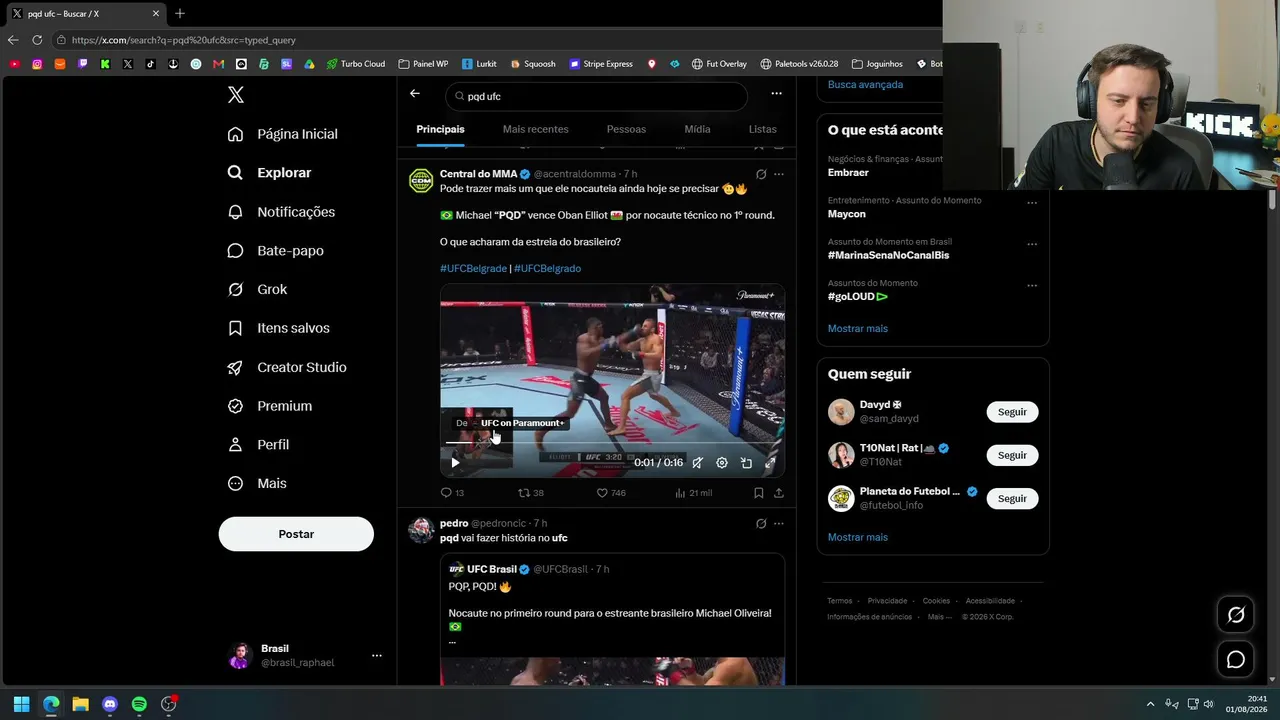1280x720 pixels.
Task: Follow T10Nat | Rat account
Action: click(x=1012, y=455)
